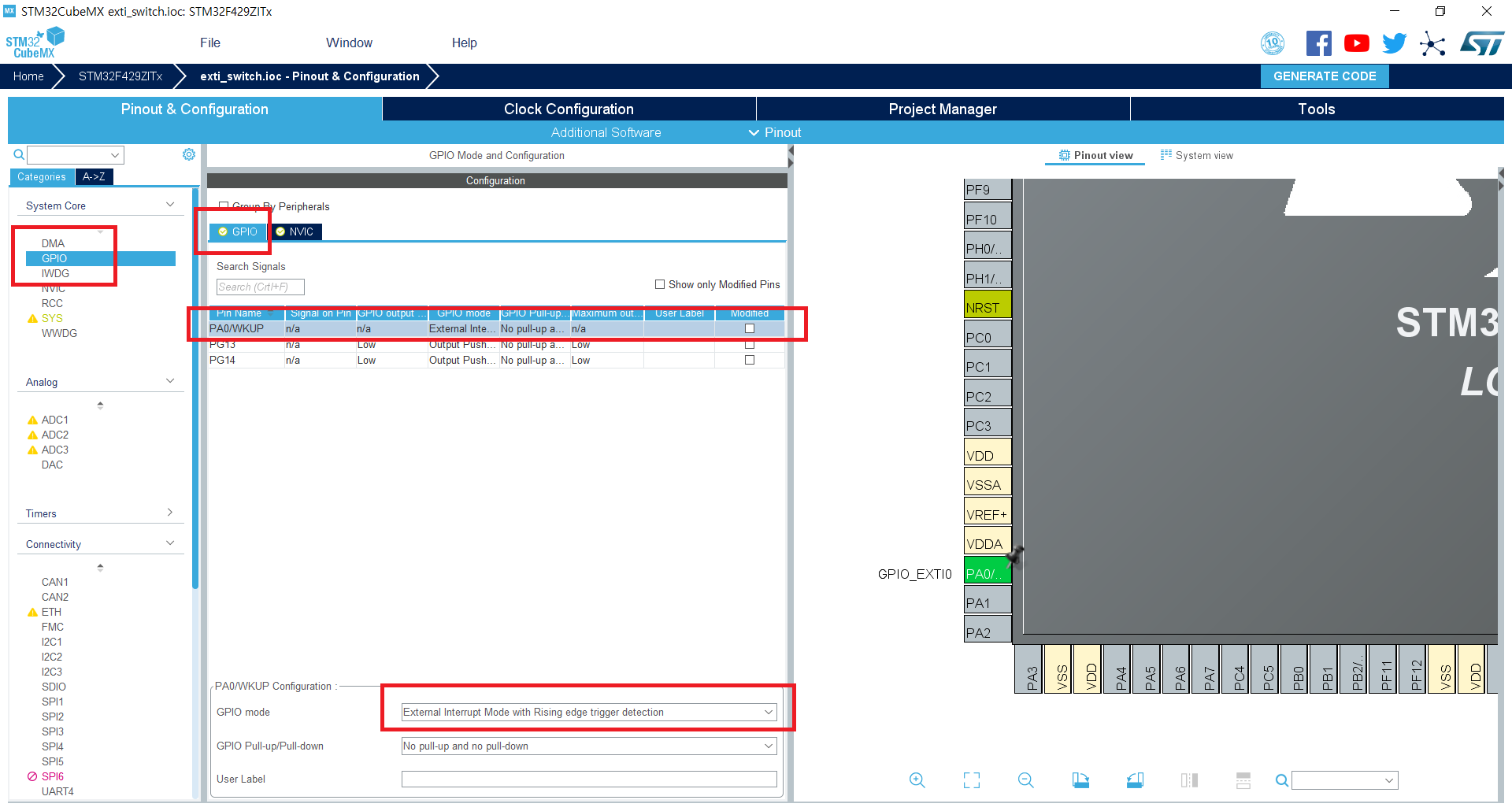The image size is (1512, 811).
Task: Switch to Project Manager tab
Action: (943, 109)
